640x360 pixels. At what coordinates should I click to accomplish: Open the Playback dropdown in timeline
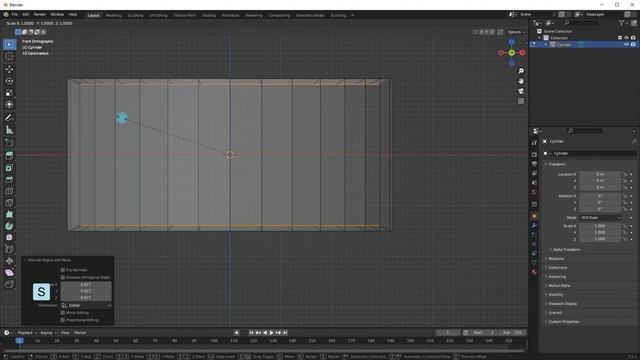[x=27, y=333]
